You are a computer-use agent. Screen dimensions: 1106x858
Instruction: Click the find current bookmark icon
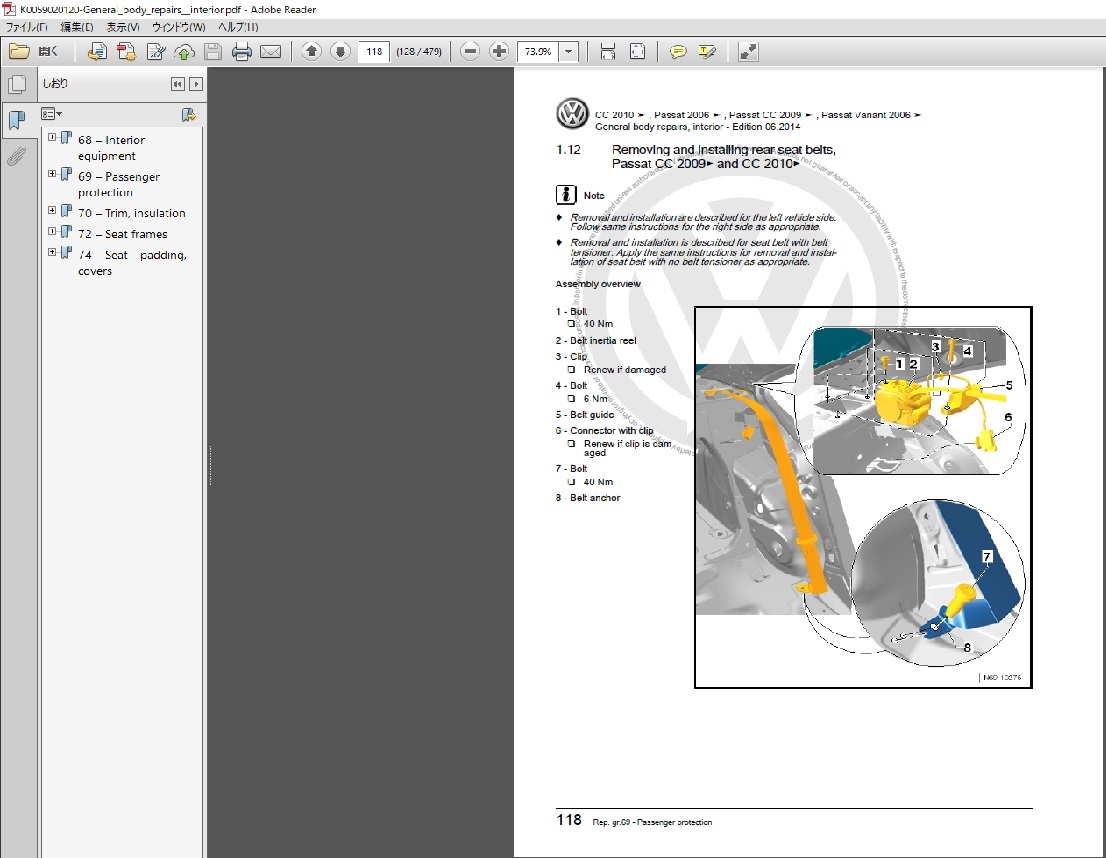(188, 114)
